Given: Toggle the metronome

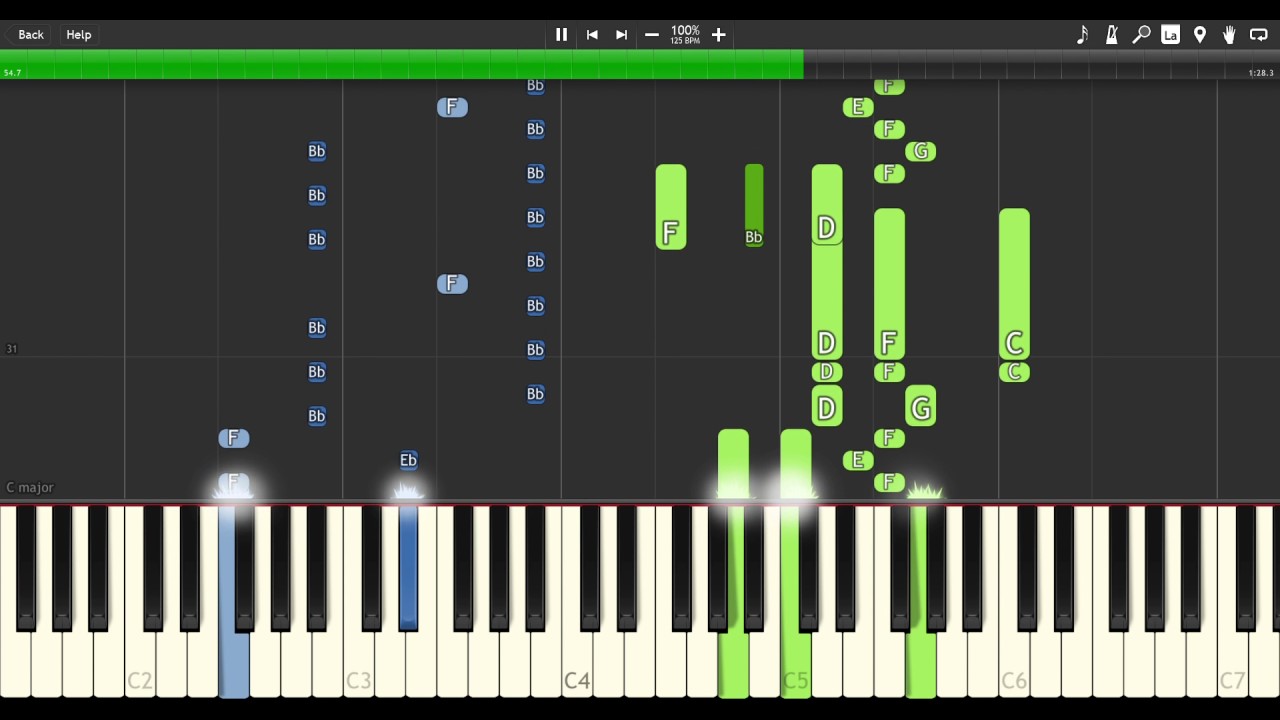Looking at the screenshot, I should 1111,35.
